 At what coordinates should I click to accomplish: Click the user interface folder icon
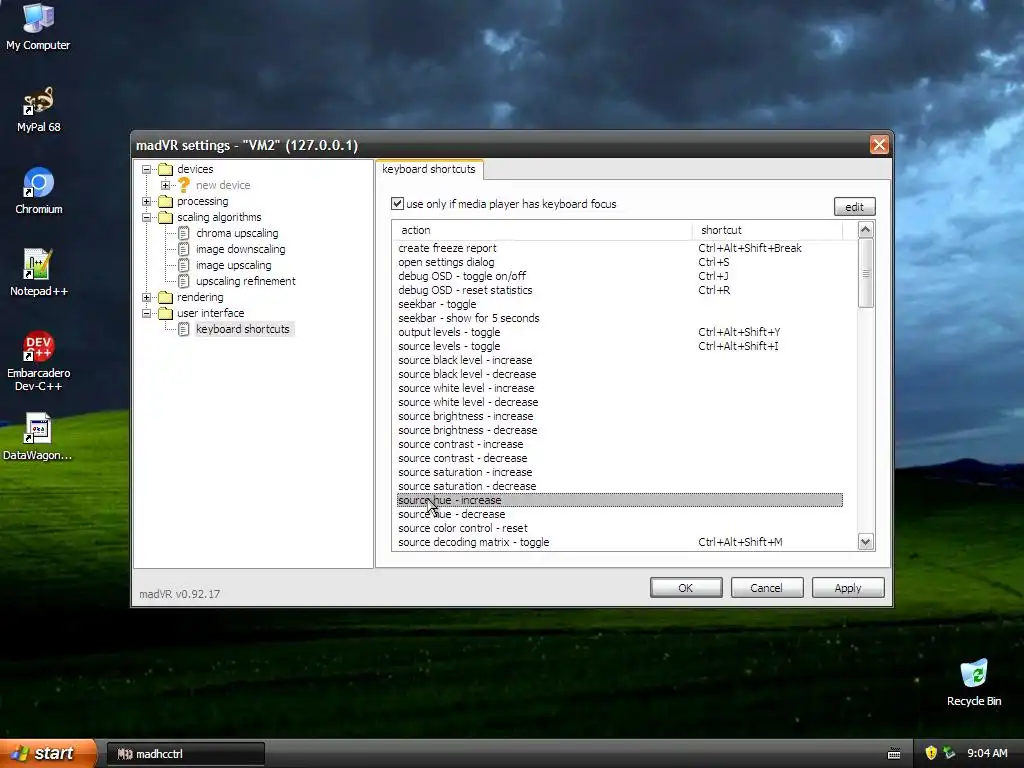[165, 313]
